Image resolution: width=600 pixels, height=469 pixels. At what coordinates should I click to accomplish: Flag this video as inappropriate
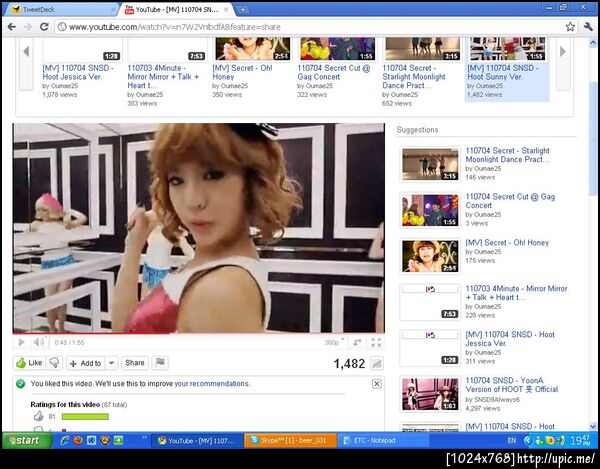(x=160, y=363)
